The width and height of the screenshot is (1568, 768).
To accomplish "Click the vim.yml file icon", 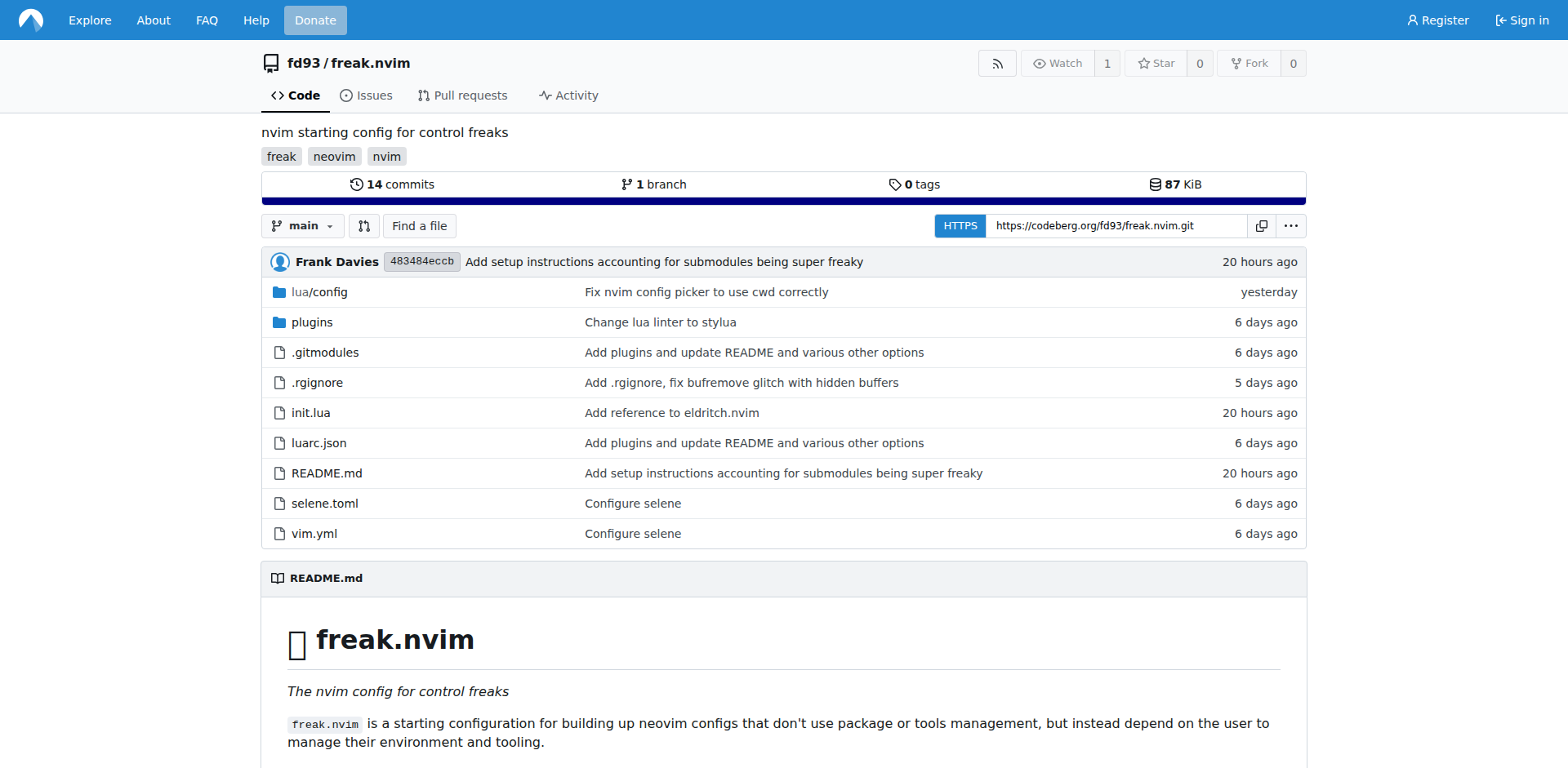I will pyautogui.click(x=279, y=534).
